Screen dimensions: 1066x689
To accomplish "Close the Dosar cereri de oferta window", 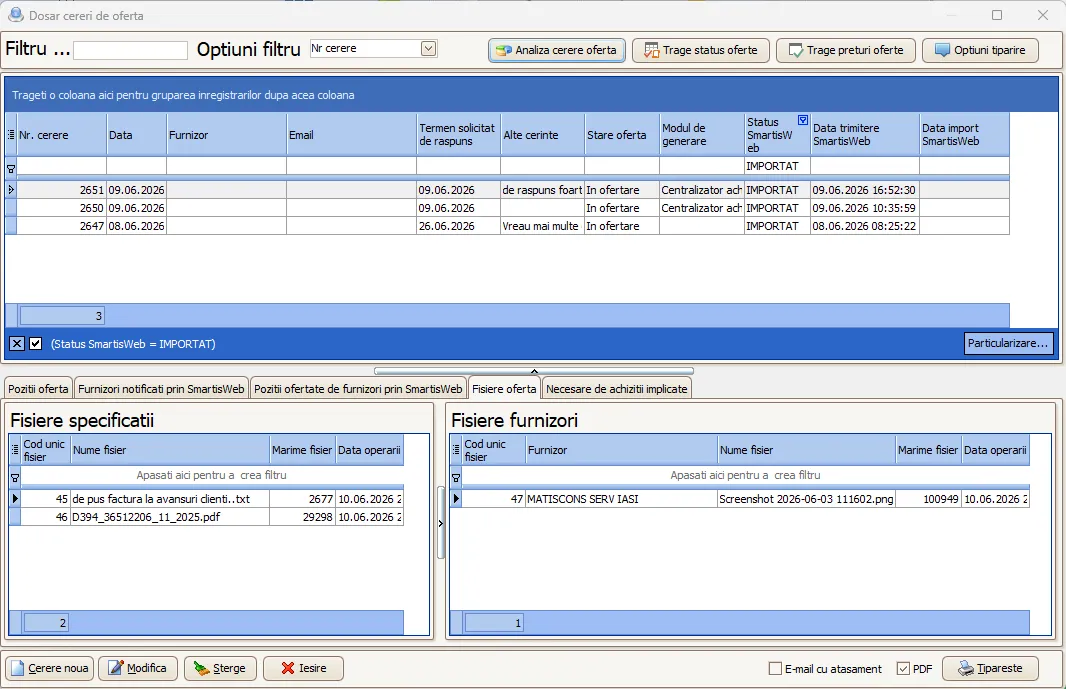I will coord(1043,15).
